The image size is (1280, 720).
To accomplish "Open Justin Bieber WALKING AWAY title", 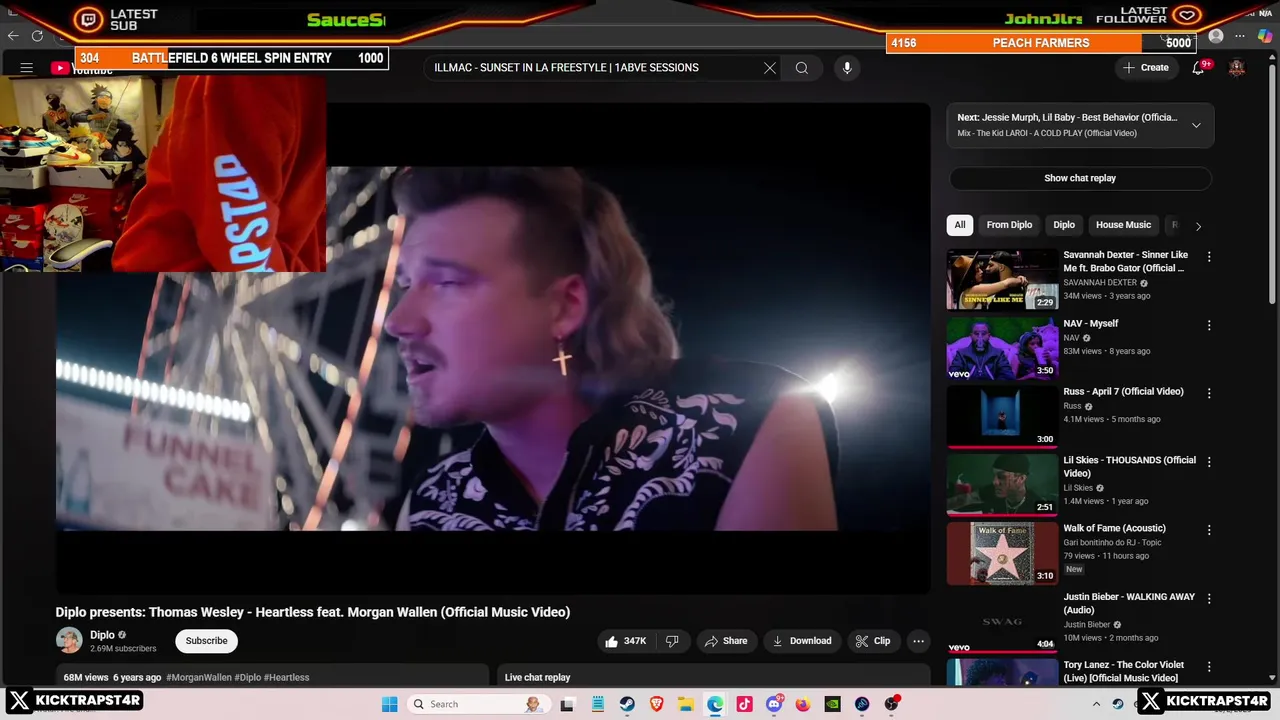I will click(1129, 603).
